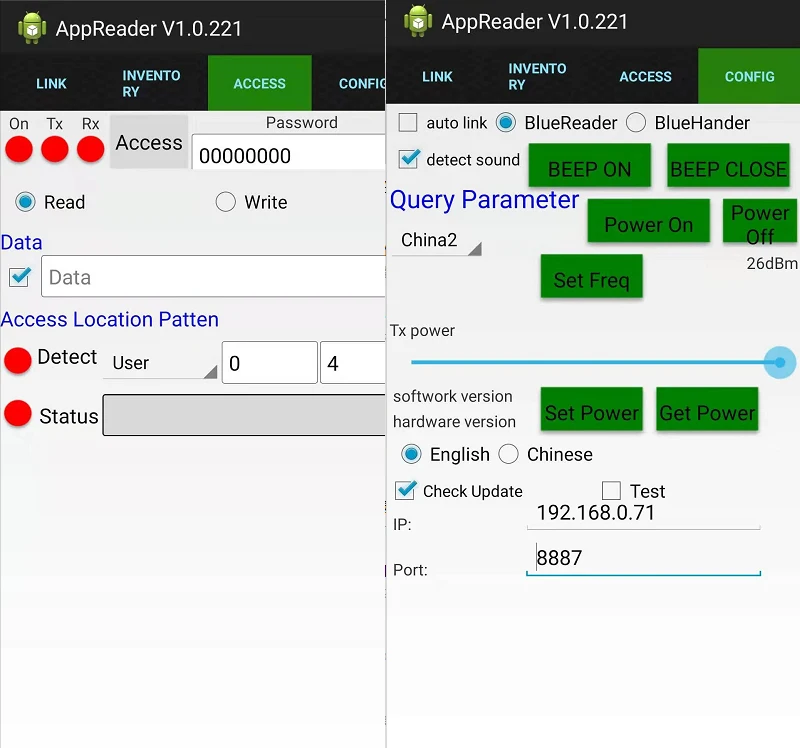The width and height of the screenshot is (800, 748).
Task: Toggle the detect sound checkbox
Action: (x=409, y=159)
